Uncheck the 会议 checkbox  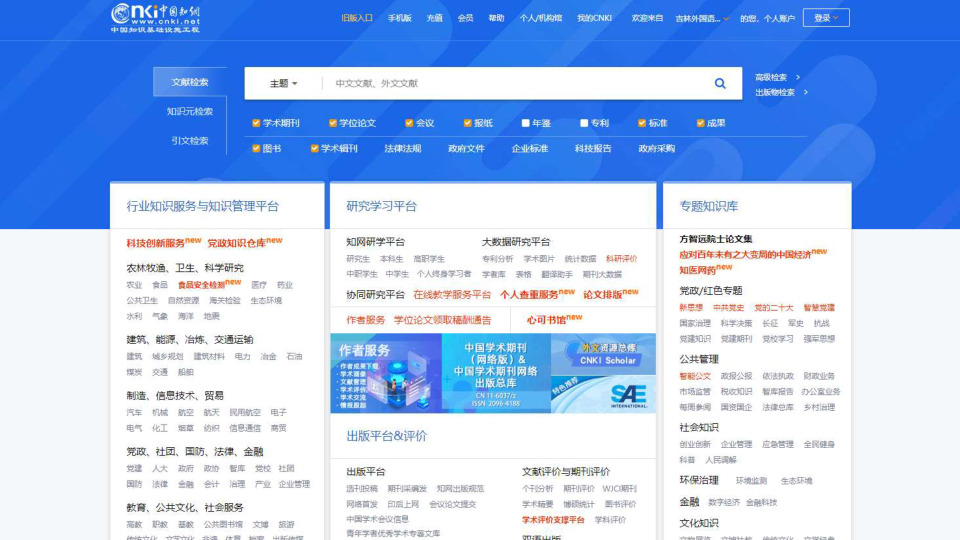coord(408,123)
